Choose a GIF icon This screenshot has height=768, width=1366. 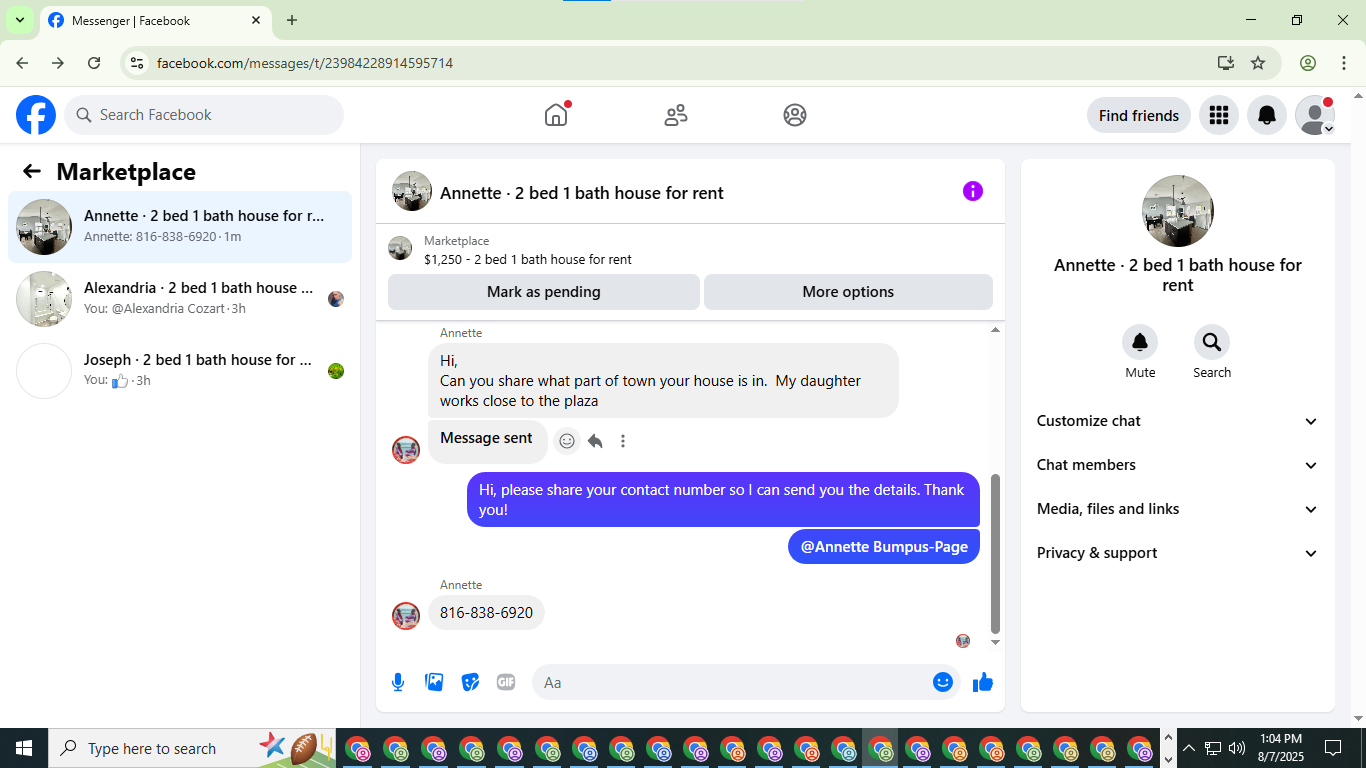506,682
